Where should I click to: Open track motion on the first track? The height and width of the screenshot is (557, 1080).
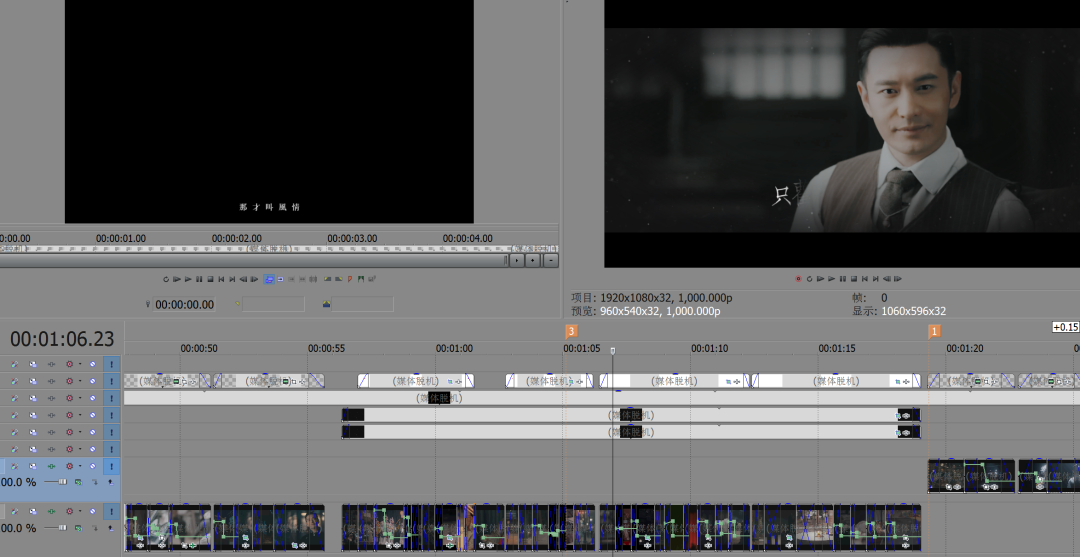pyautogui.click(x=15, y=364)
